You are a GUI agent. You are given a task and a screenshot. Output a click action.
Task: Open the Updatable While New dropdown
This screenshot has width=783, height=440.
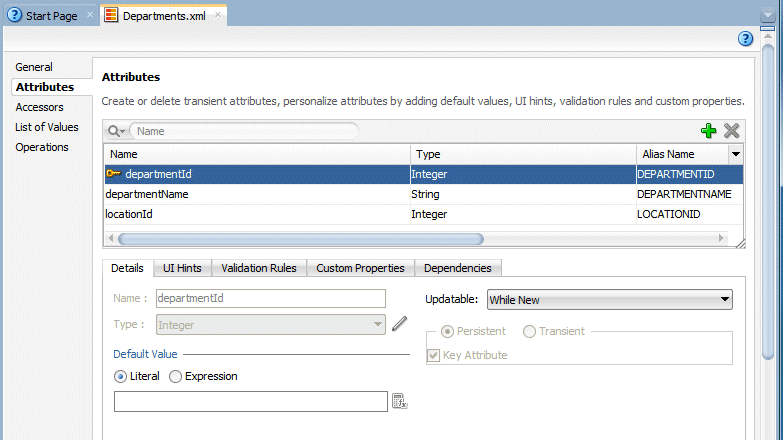coord(610,300)
